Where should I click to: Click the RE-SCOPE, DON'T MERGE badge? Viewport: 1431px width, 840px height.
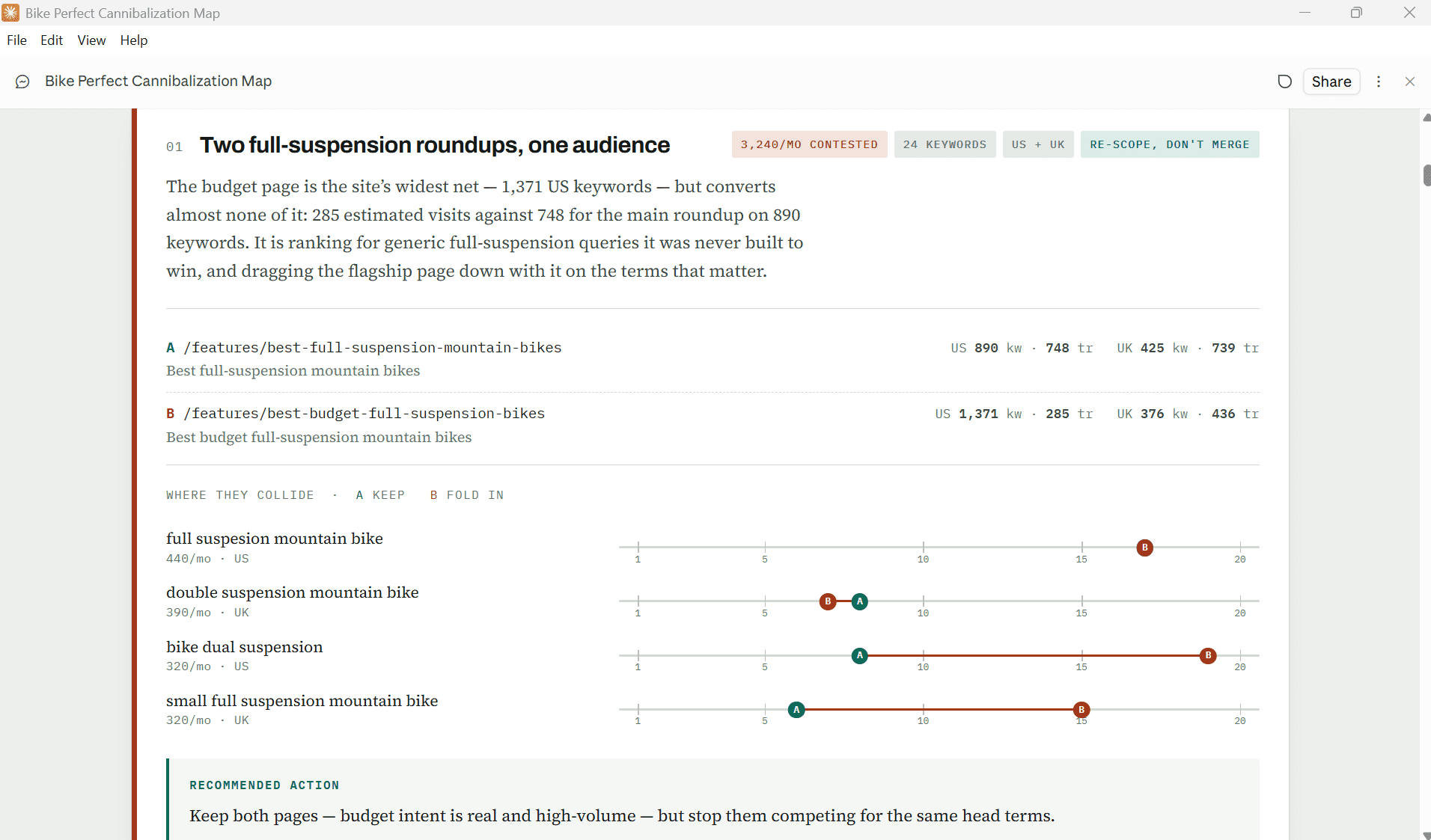click(x=1170, y=144)
